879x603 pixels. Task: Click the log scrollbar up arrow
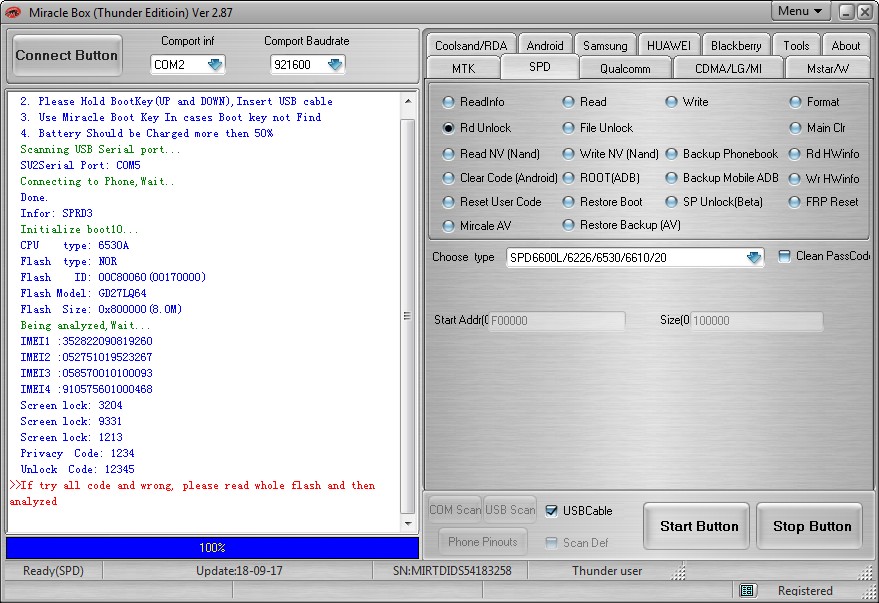[408, 101]
